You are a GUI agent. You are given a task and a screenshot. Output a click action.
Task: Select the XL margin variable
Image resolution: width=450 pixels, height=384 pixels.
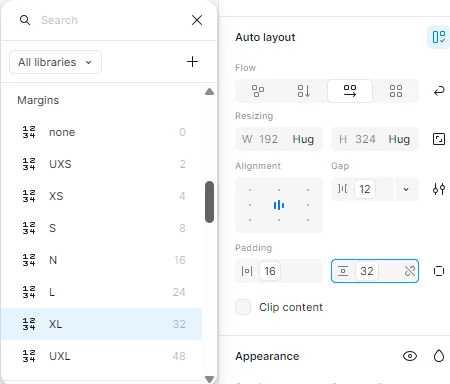[x=101, y=324]
